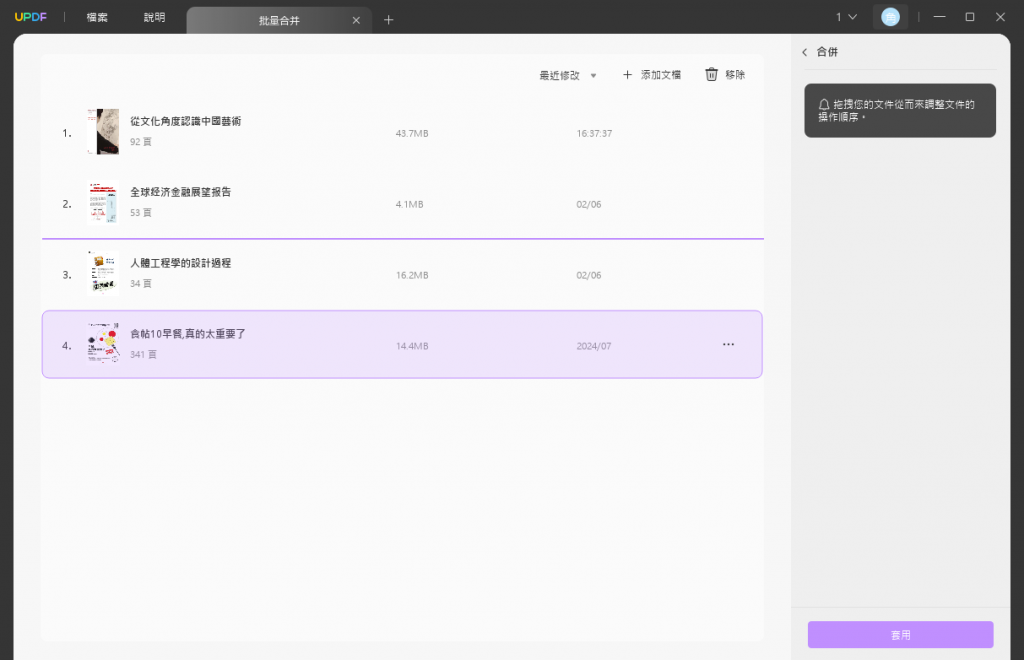
Task: Click the 16.2MB file size
Action: 412,275
